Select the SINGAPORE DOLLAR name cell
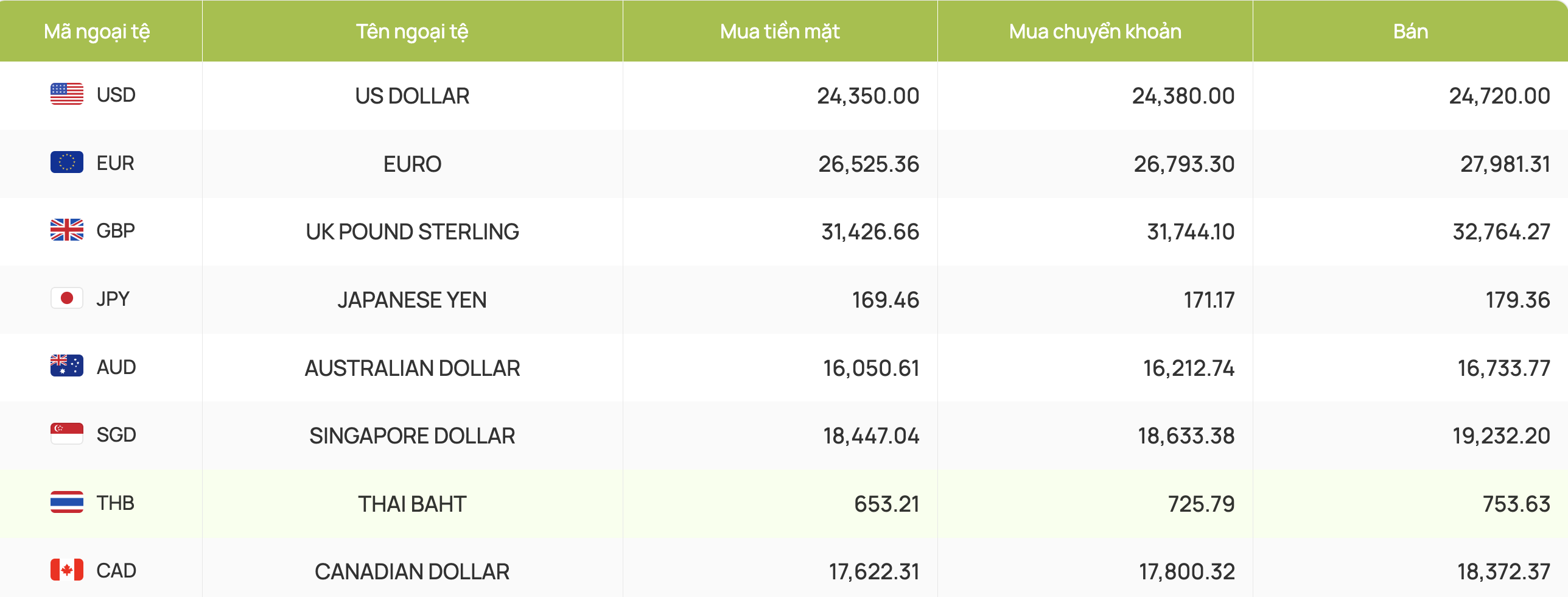 [412, 436]
